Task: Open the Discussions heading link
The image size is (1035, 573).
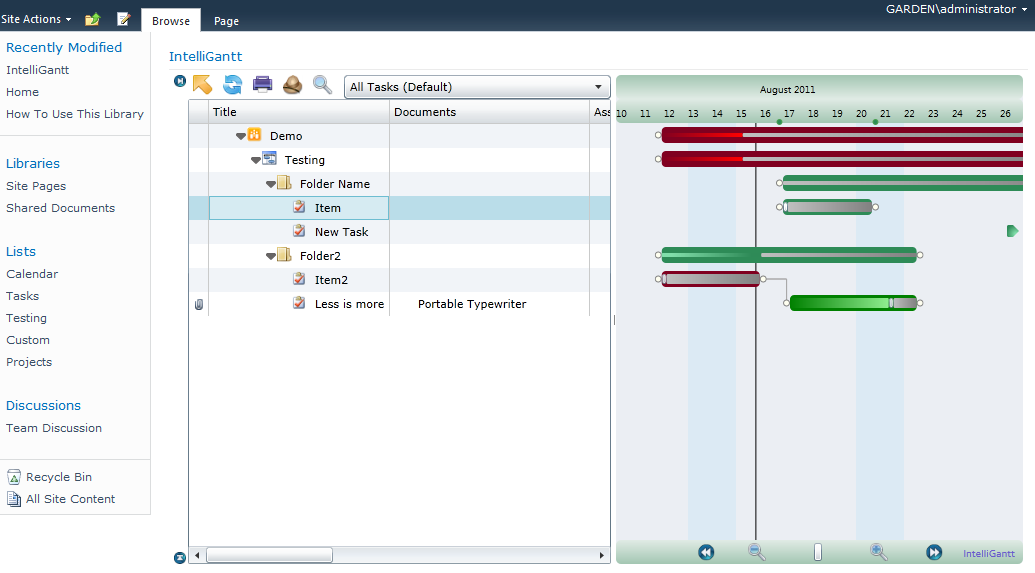Action: pyautogui.click(x=44, y=406)
